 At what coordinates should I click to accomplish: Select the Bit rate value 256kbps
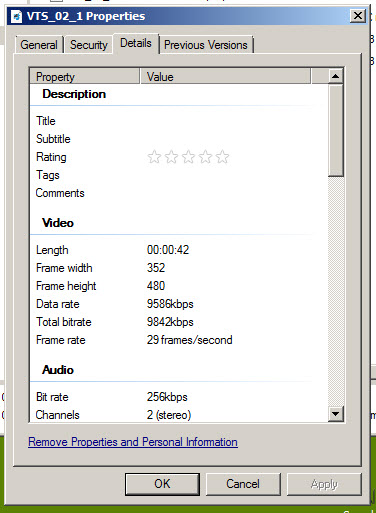tap(167, 397)
